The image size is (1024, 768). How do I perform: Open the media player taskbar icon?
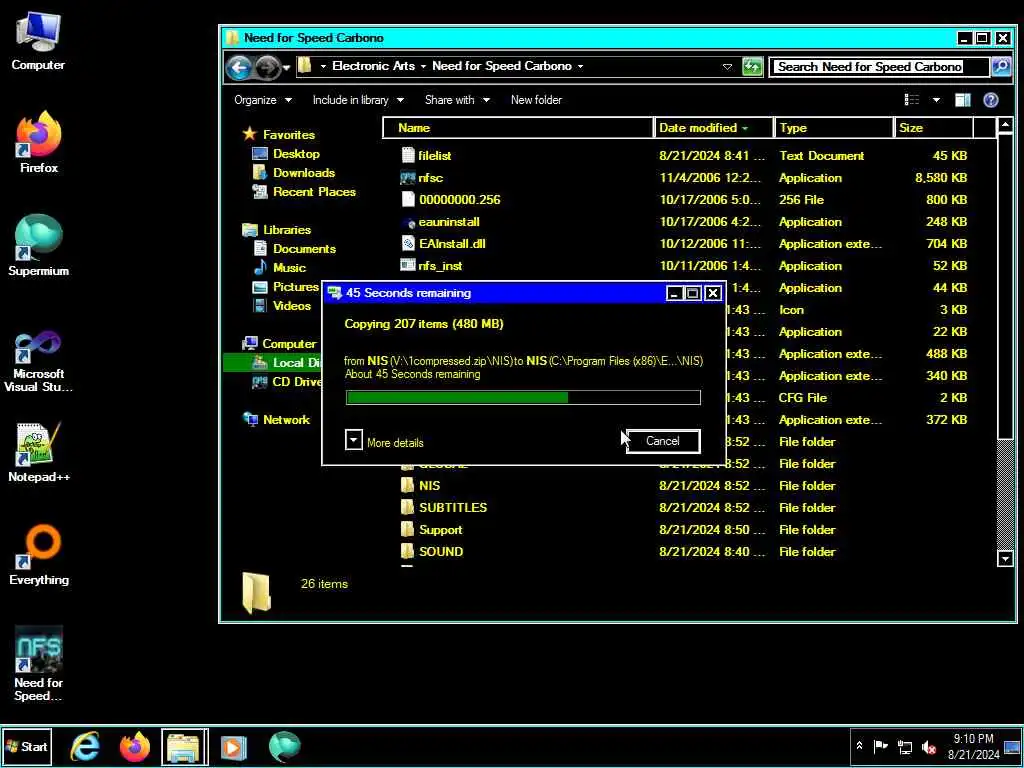point(234,747)
